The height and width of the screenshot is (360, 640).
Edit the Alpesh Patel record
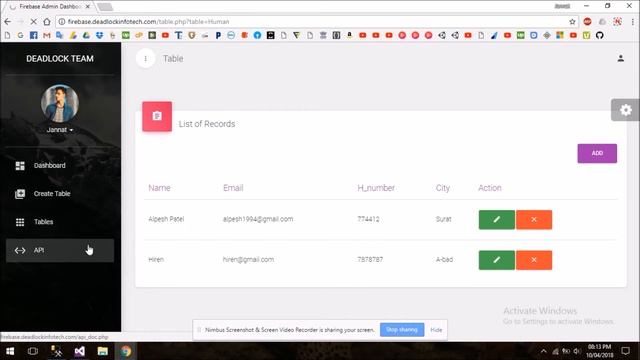pos(497,220)
